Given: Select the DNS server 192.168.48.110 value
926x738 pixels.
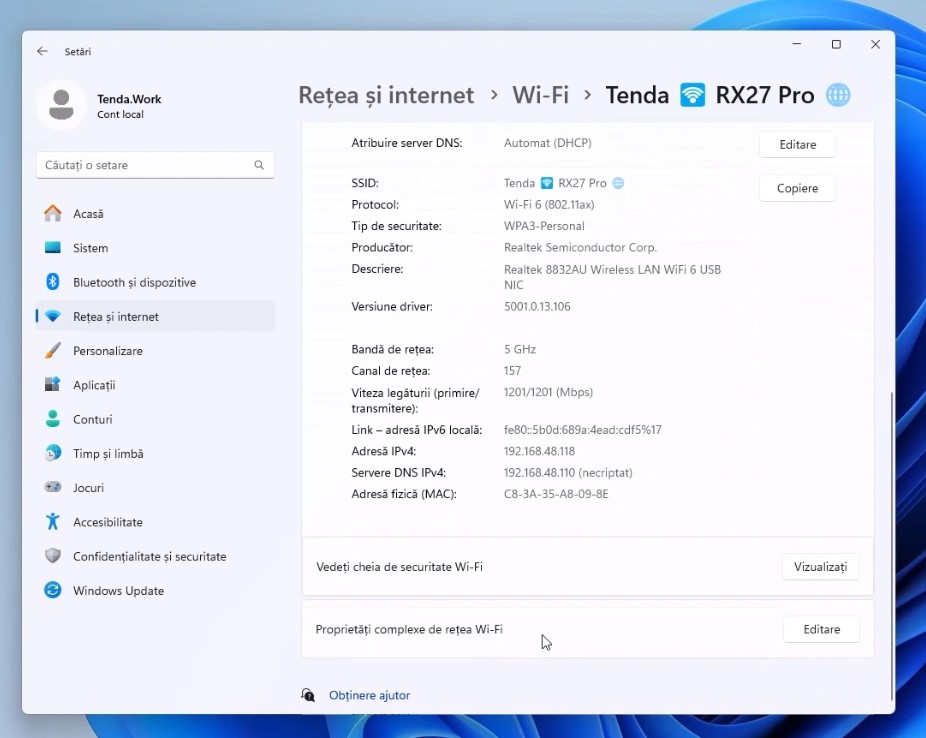Looking at the screenshot, I should [x=568, y=473].
